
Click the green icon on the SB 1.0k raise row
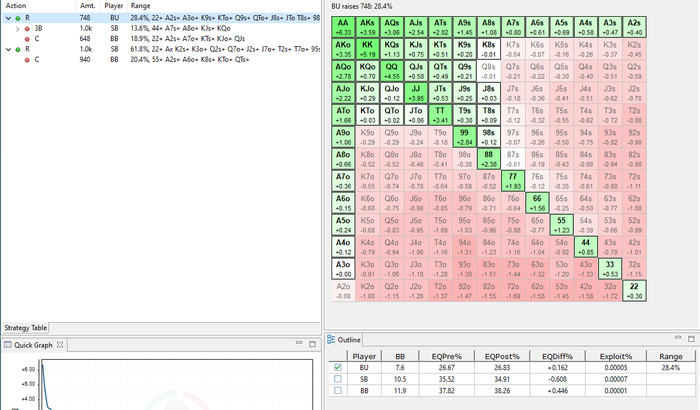(x=18, y=49)
